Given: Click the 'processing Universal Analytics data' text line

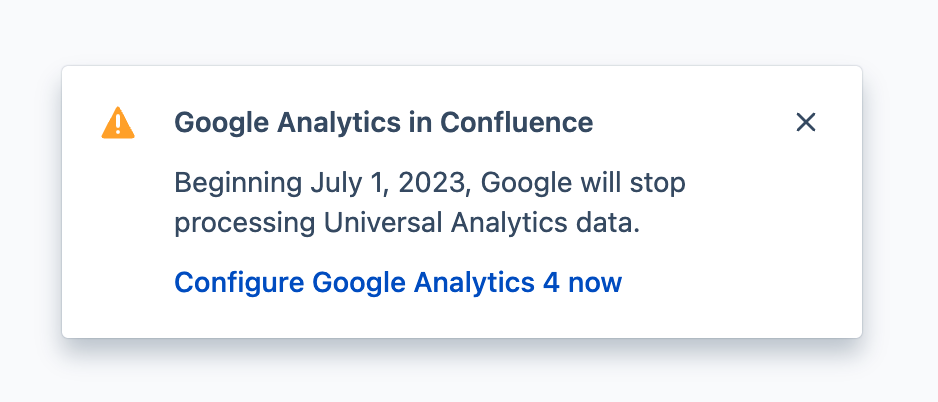Looking at the screenshot, I should (x=406, y=223).
